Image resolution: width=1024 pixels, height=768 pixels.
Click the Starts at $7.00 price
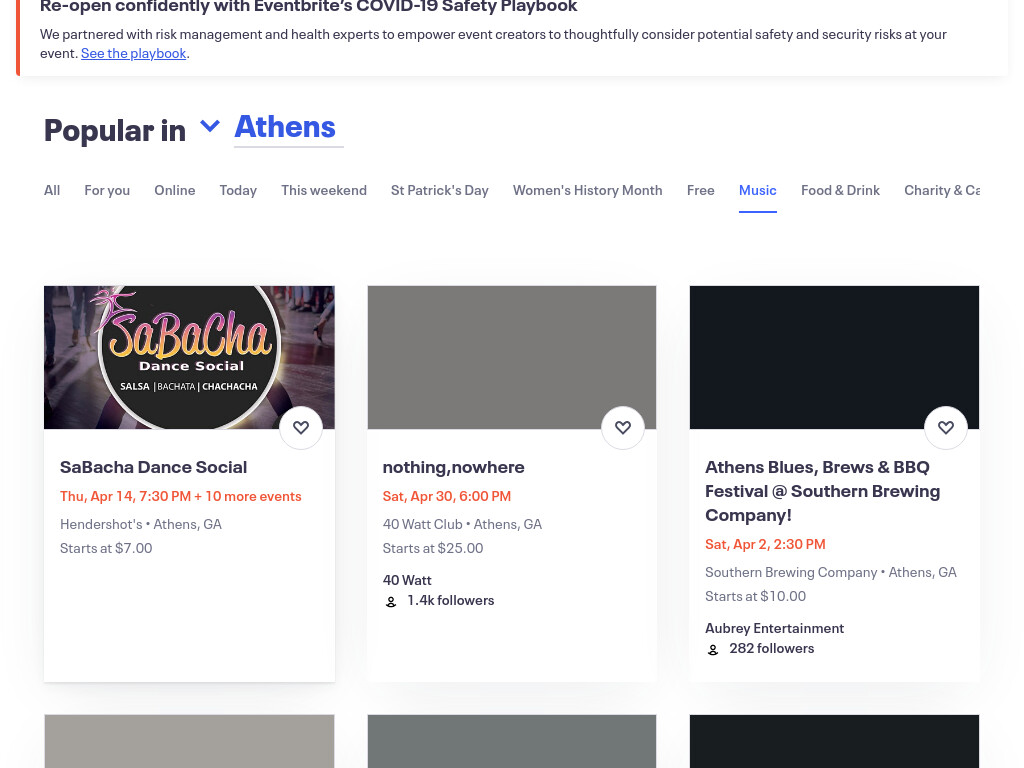coord(106,549)
